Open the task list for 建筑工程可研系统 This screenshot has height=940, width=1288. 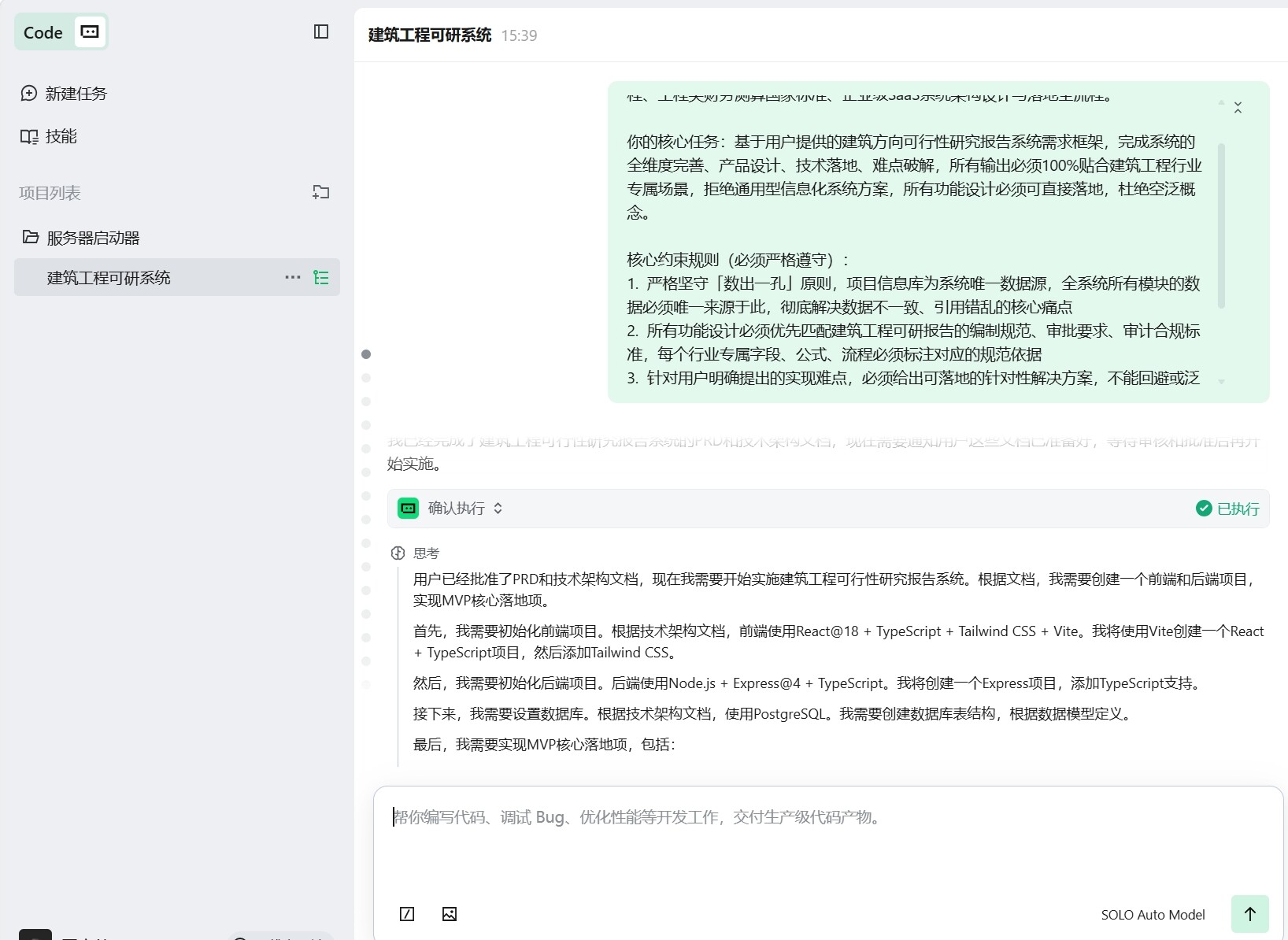(x=321, y=277)
